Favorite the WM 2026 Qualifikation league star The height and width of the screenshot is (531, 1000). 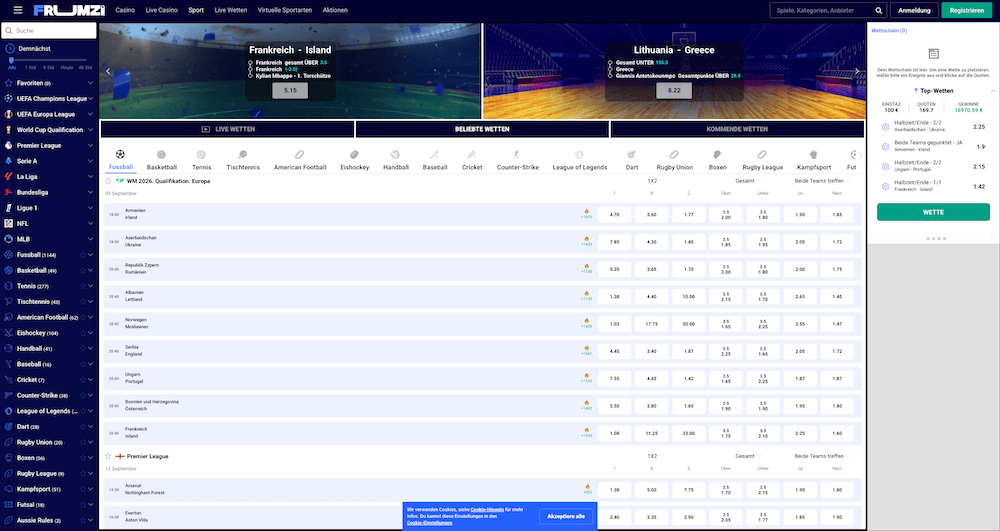pos(108,180)
